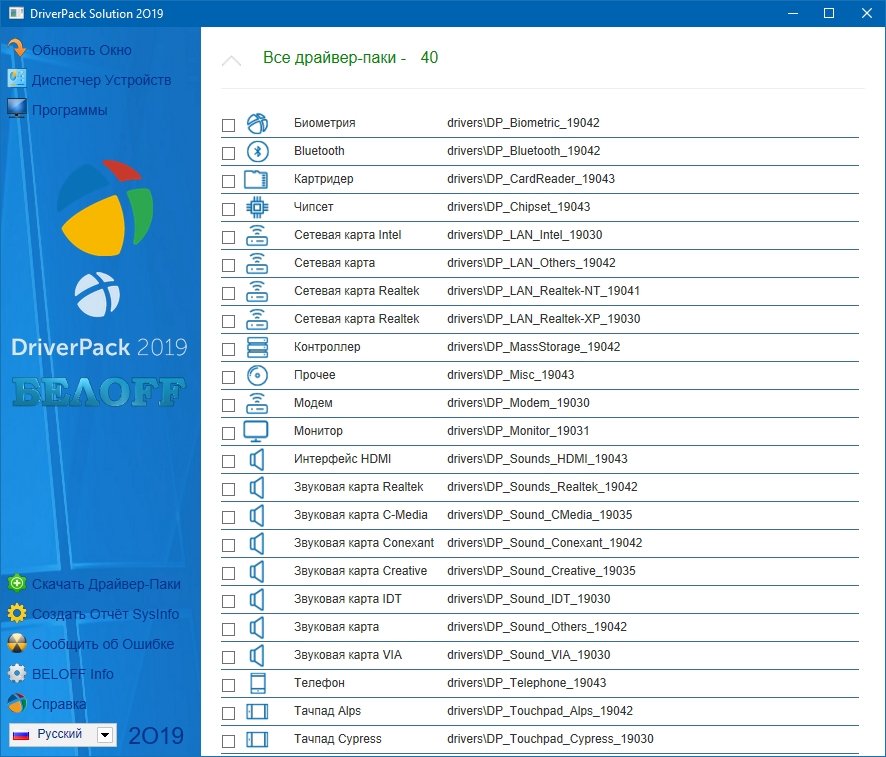Click the phone icon next to Телефон
Viewport: 886px width, 757px height.
257,683
